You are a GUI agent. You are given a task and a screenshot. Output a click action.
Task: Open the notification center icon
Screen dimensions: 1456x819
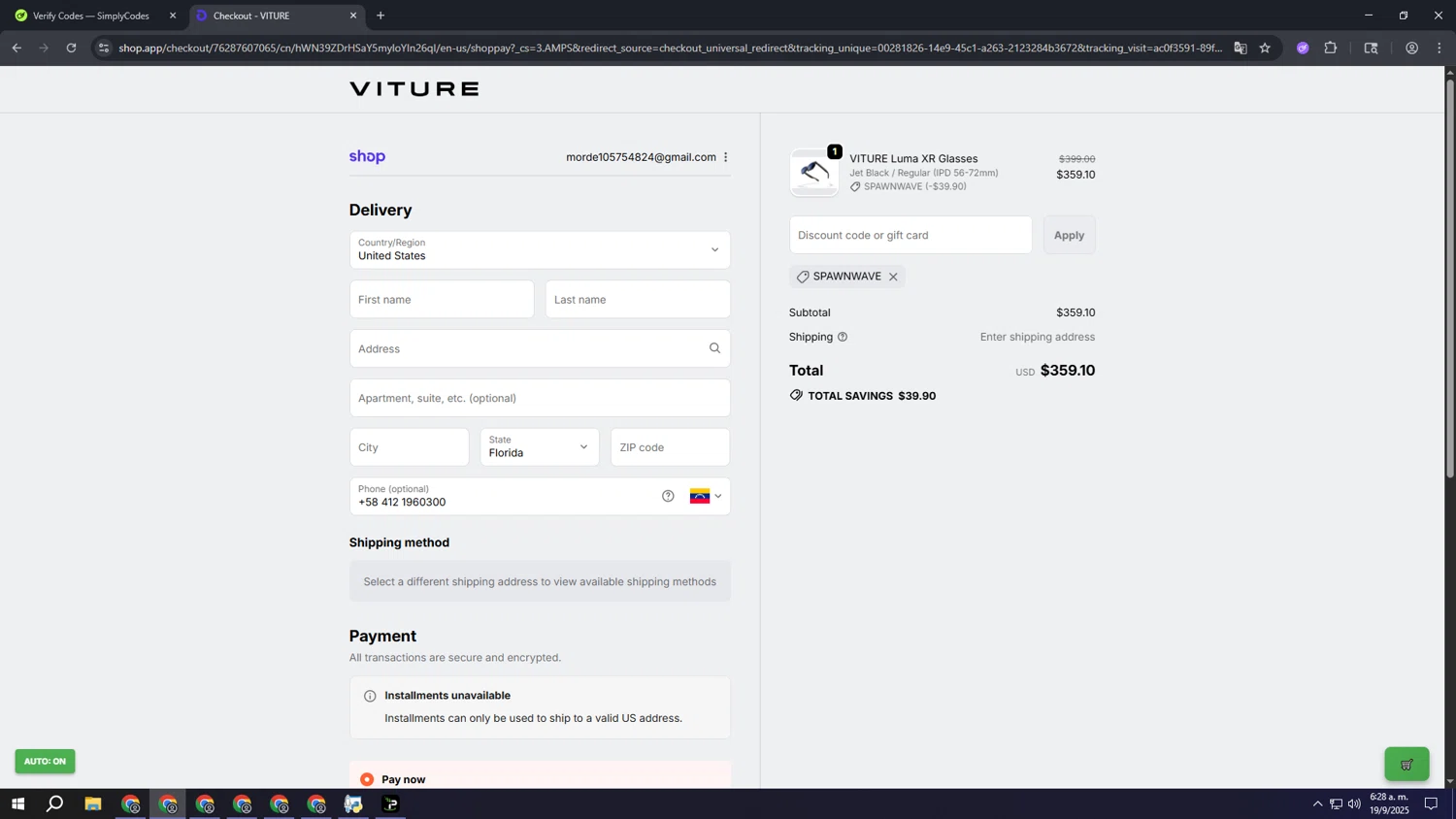pos(1431,803)
